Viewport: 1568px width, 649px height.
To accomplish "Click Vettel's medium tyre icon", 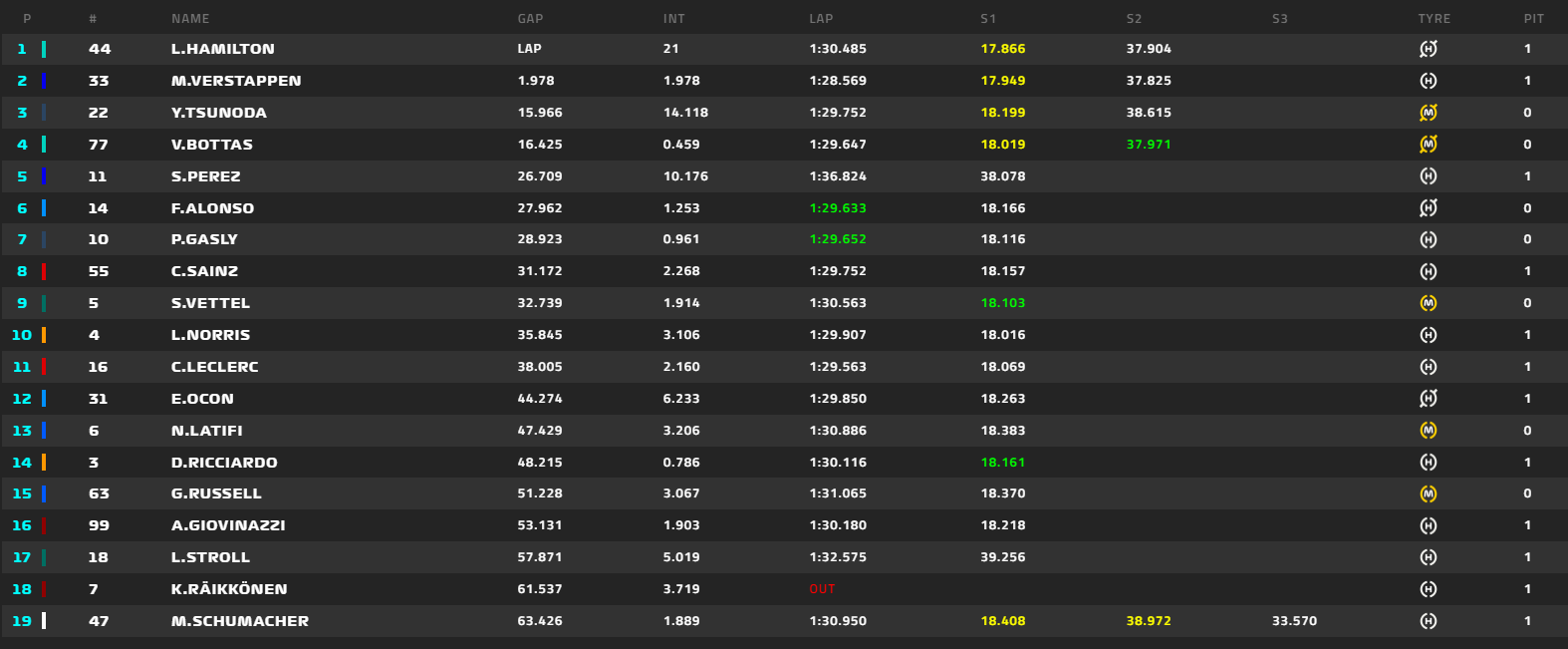I will coord(1429,303).
